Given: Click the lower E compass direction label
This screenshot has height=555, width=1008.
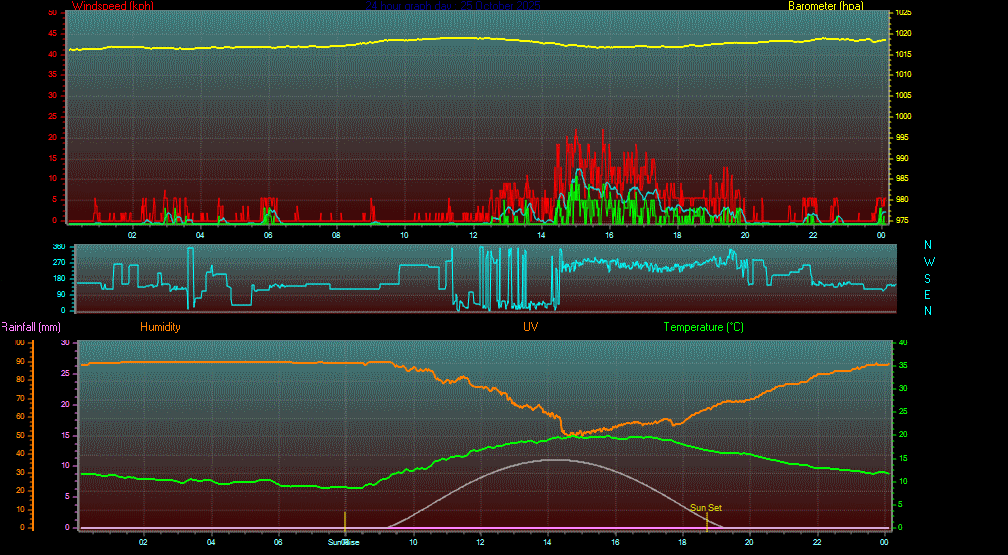Looking at the screenshot, I should 928,294.
